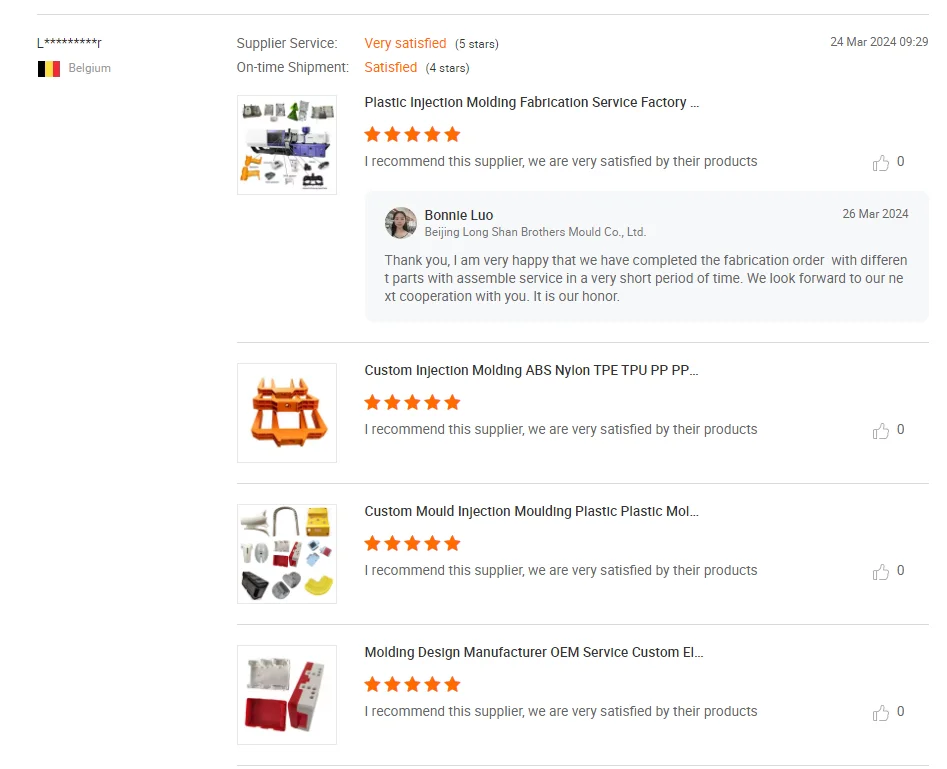Like the Molding Design Manufacturer OEM review
The width and height of the screenshot is (947, 769).
coord(881,712)
